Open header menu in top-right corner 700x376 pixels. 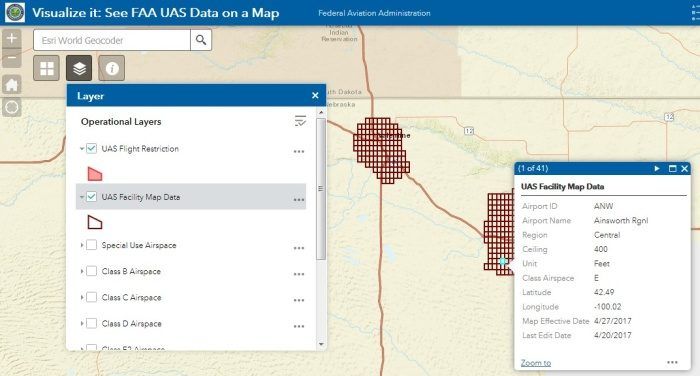(x=695, y=13)
